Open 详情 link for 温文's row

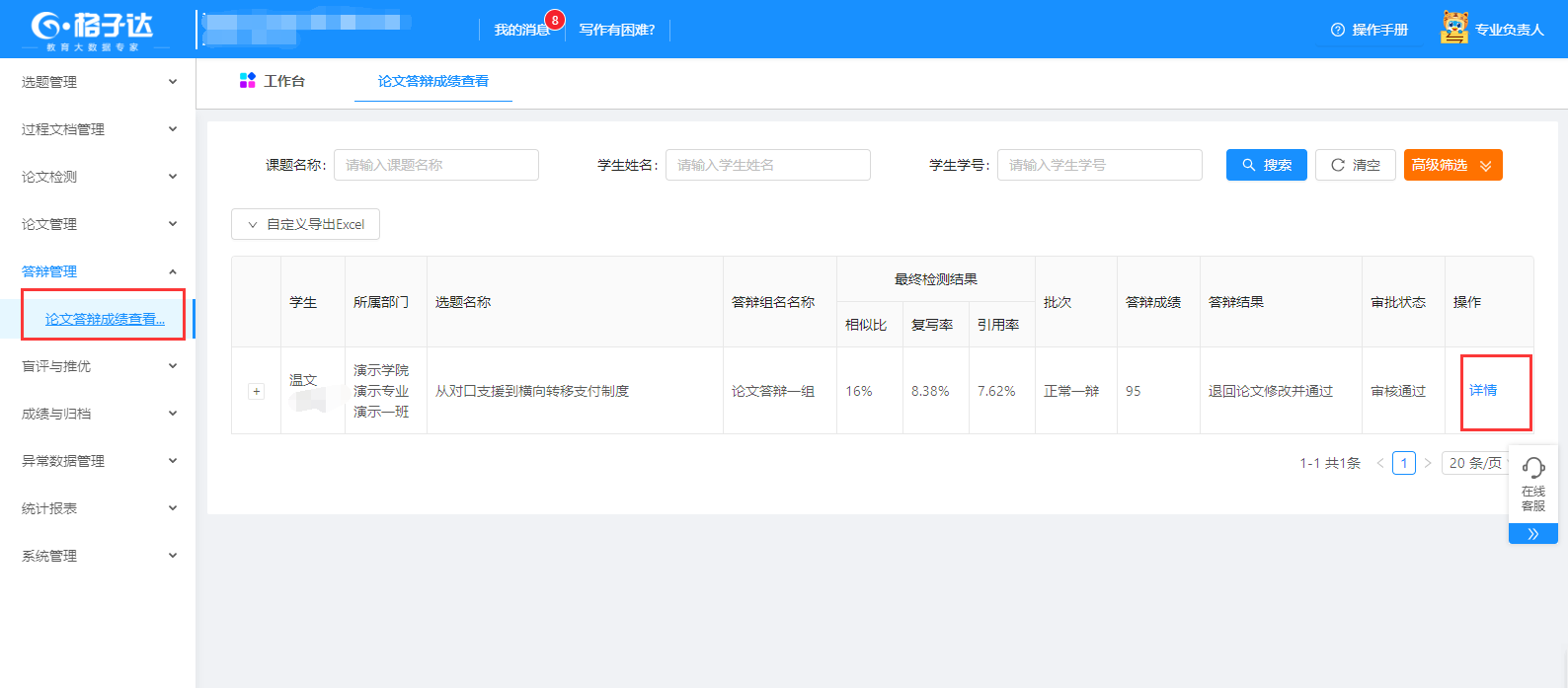tap(1482, 391)
